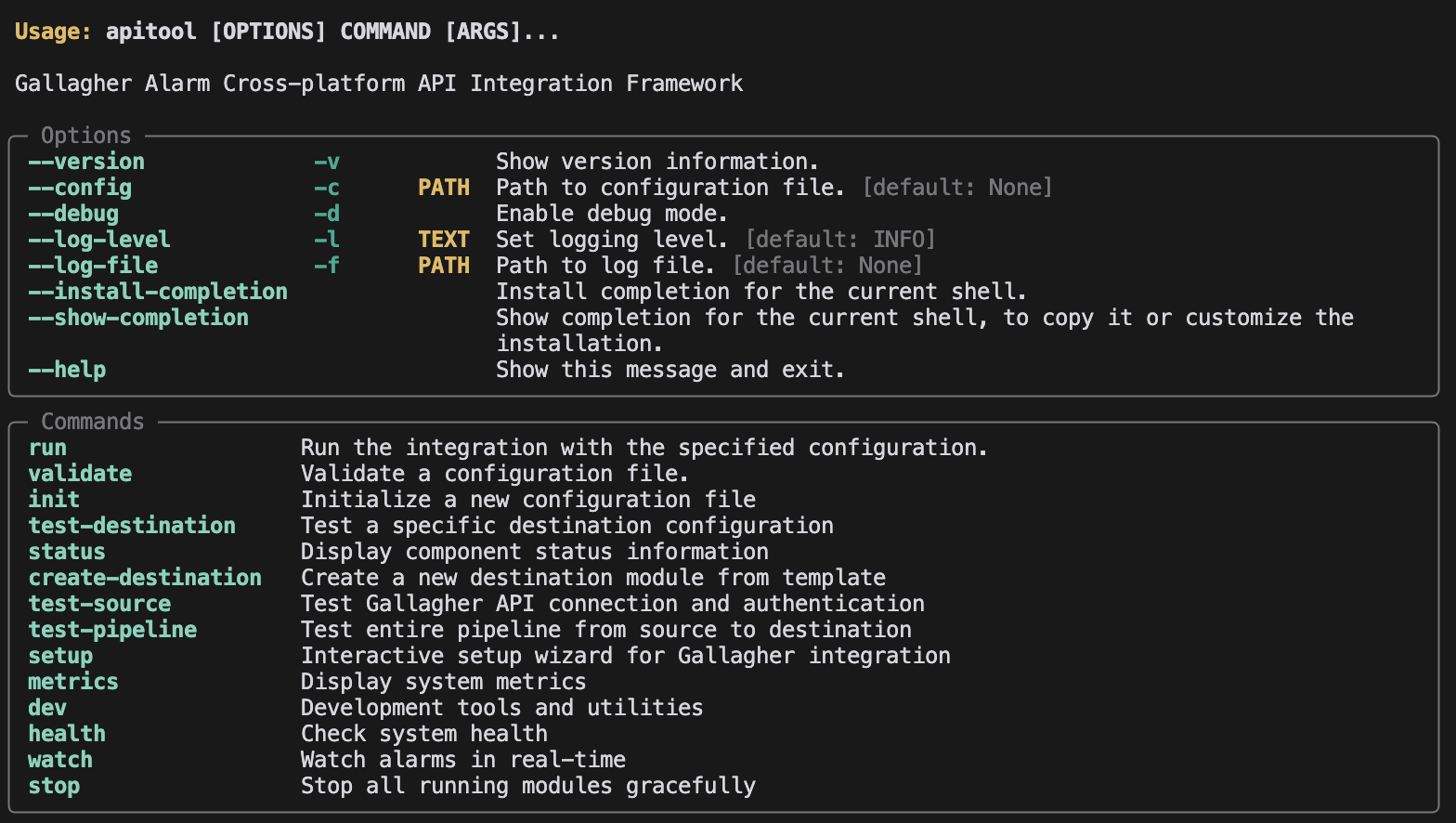Click the 'health' command name
Image resolution: width=1456 pixels, height=823 pixels.
[x=67, y=734]
